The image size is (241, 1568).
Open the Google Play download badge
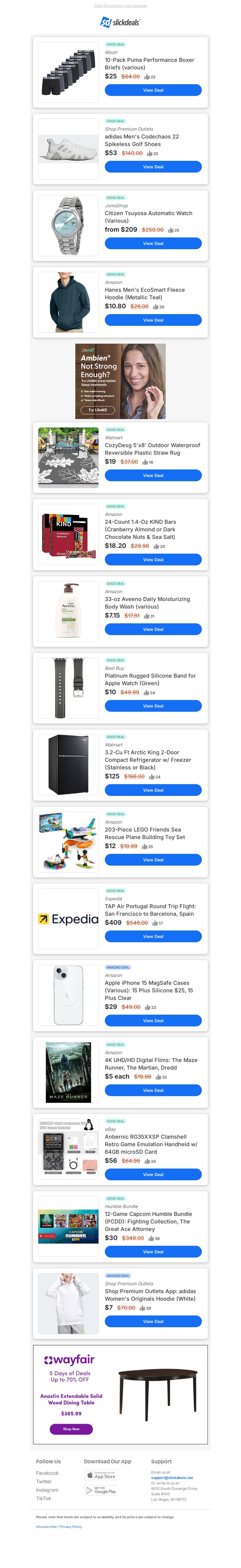(x=101, y=1490)
